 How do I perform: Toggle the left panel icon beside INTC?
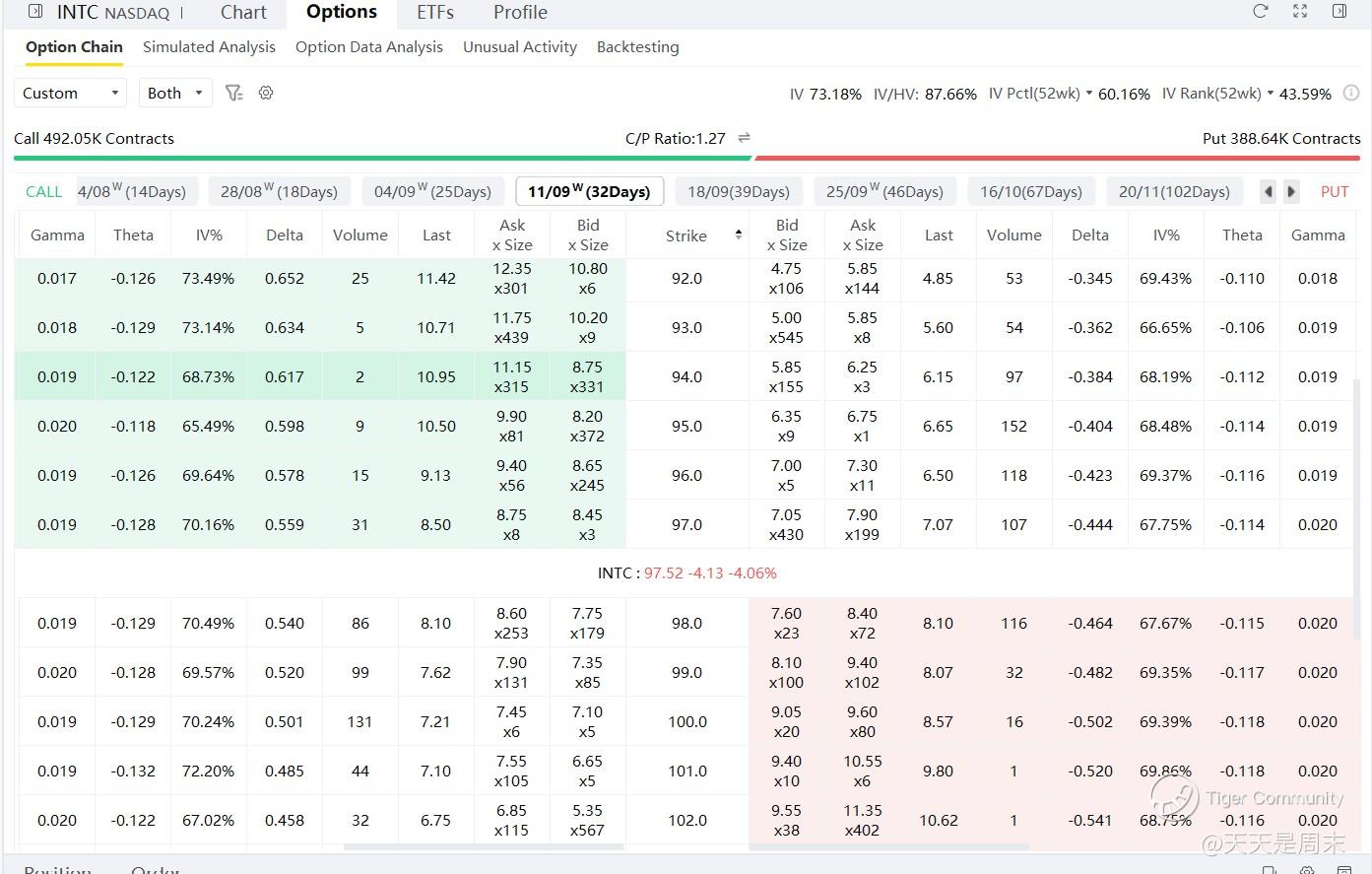[35, 12]
